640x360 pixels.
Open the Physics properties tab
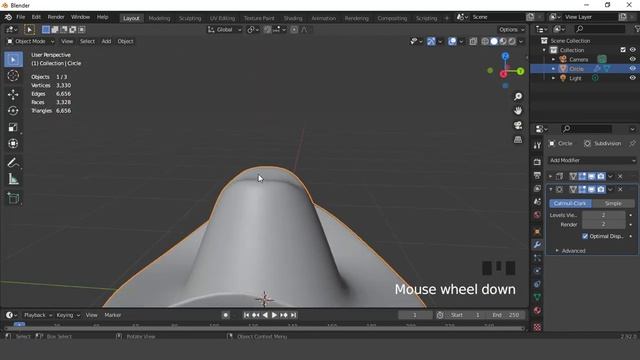click(x=537, y=271)
